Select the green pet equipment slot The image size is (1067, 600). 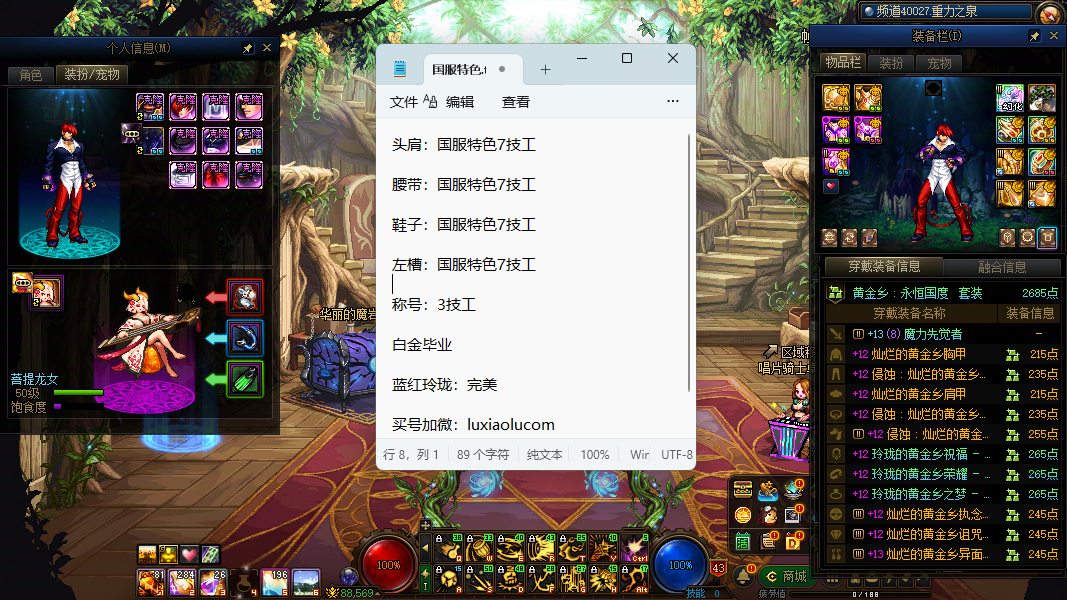click(x=245, y=379)
